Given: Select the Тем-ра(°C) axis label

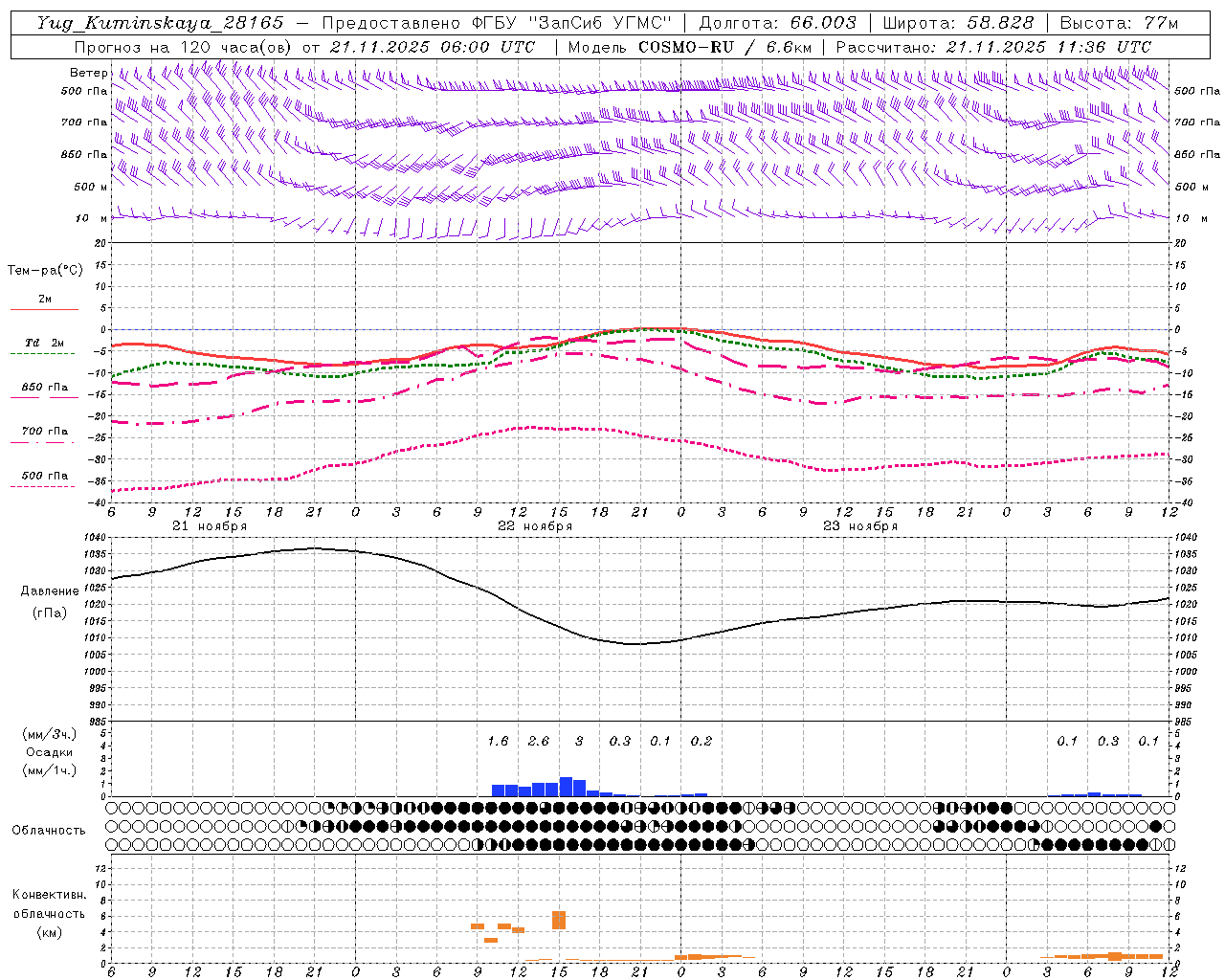Looking at the screenshot, I should pyautogui.click(x=45, y=271).
